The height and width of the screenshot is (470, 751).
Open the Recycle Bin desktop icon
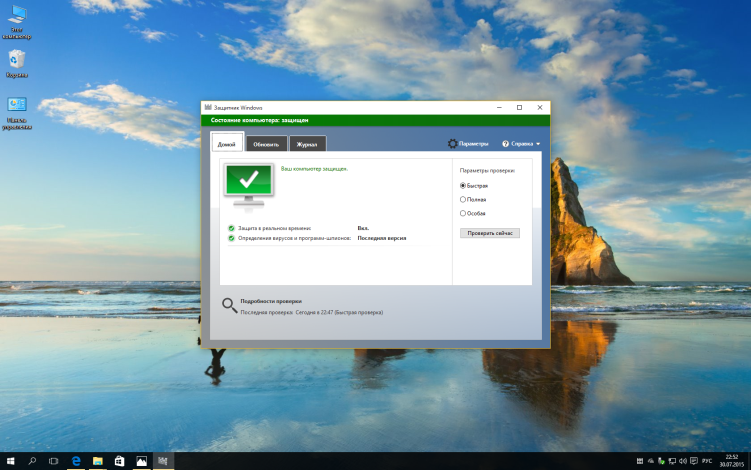[17, 64]
